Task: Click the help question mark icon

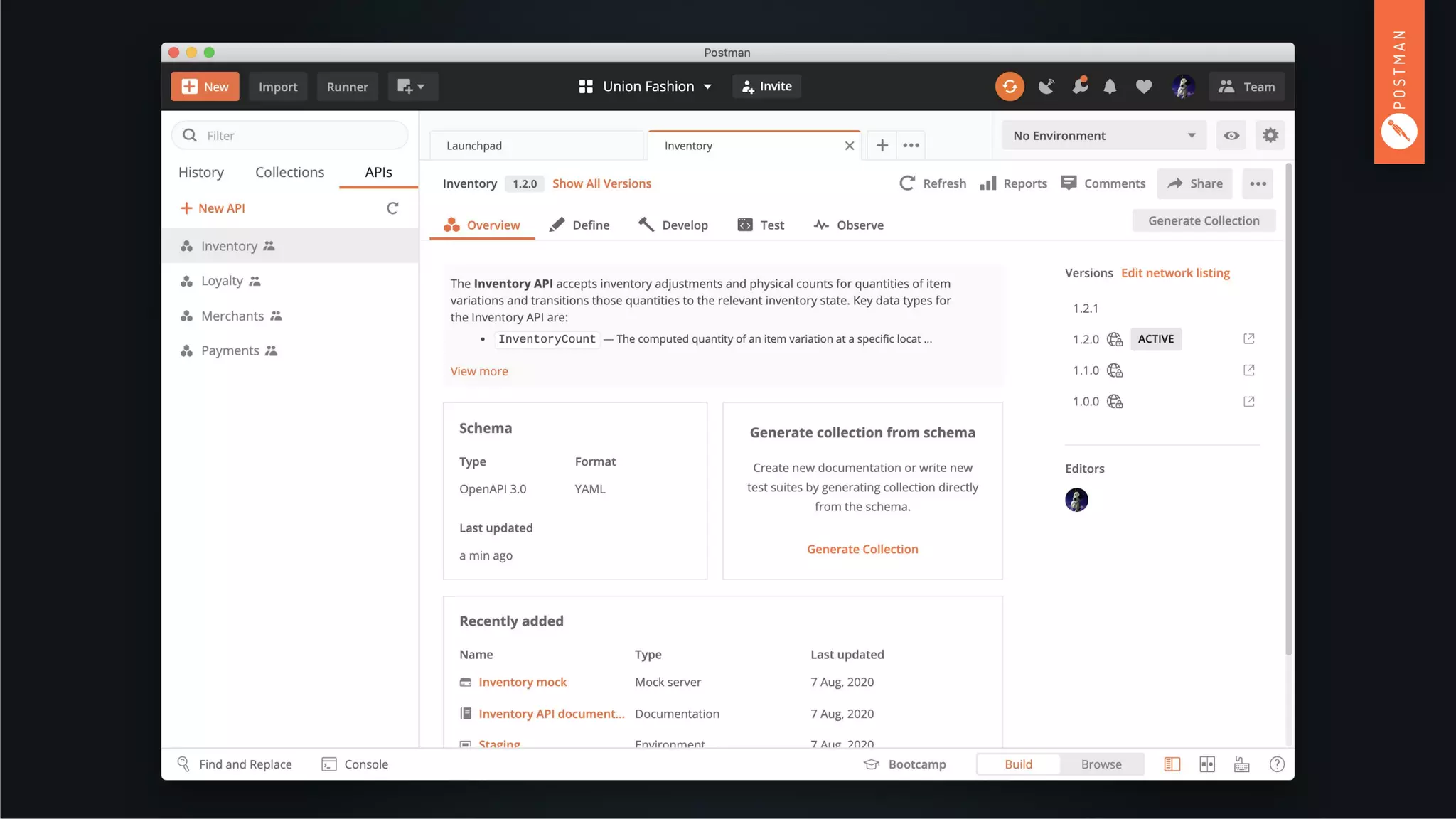Action: pyautogui.click(x=1277, y=764)
